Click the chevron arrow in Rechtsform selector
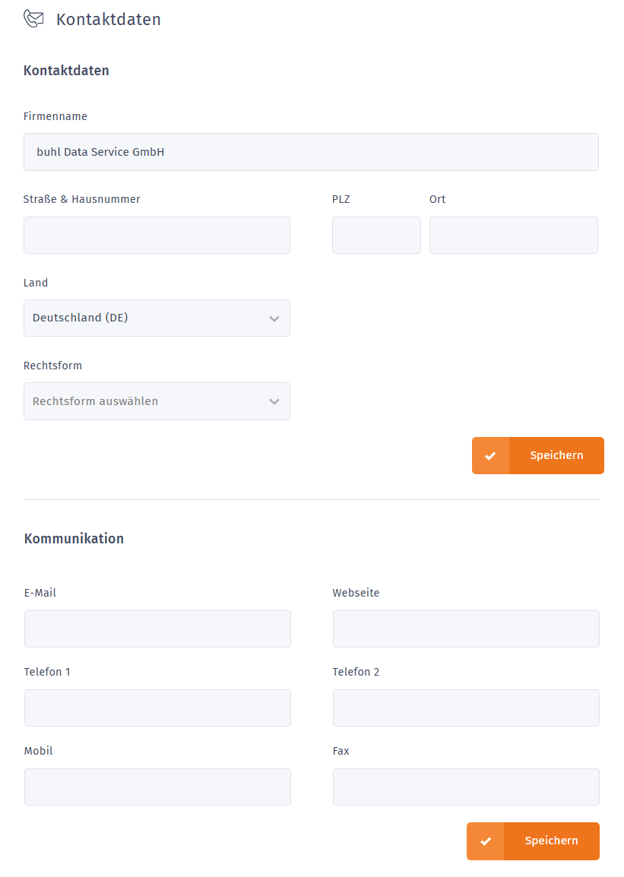This screenshot has width=624, height=877. (x=274, y=402)
